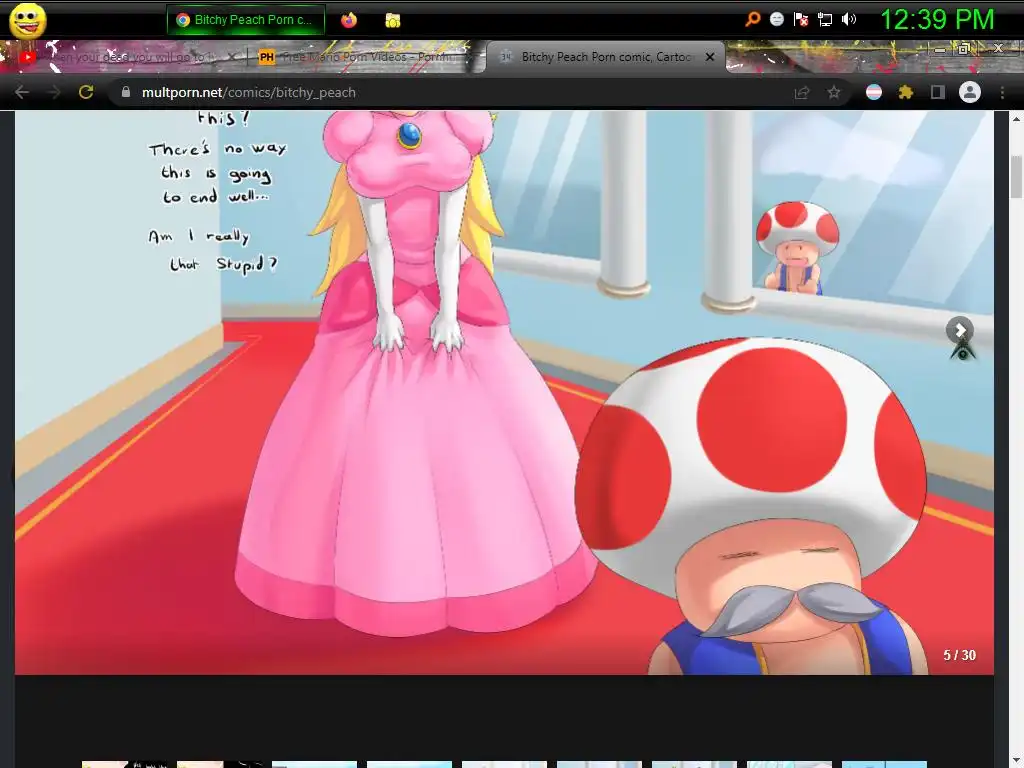Bookmark this page with the star icon

coord(834,93)
